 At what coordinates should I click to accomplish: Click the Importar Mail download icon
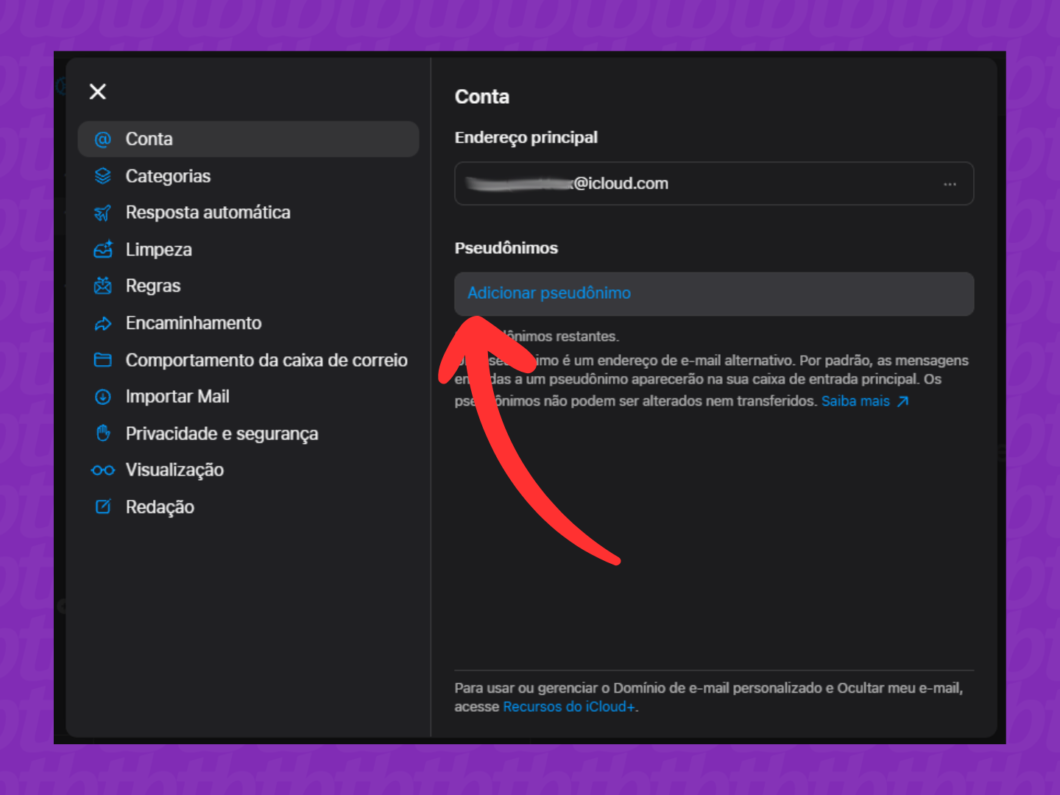coord(103,397)
